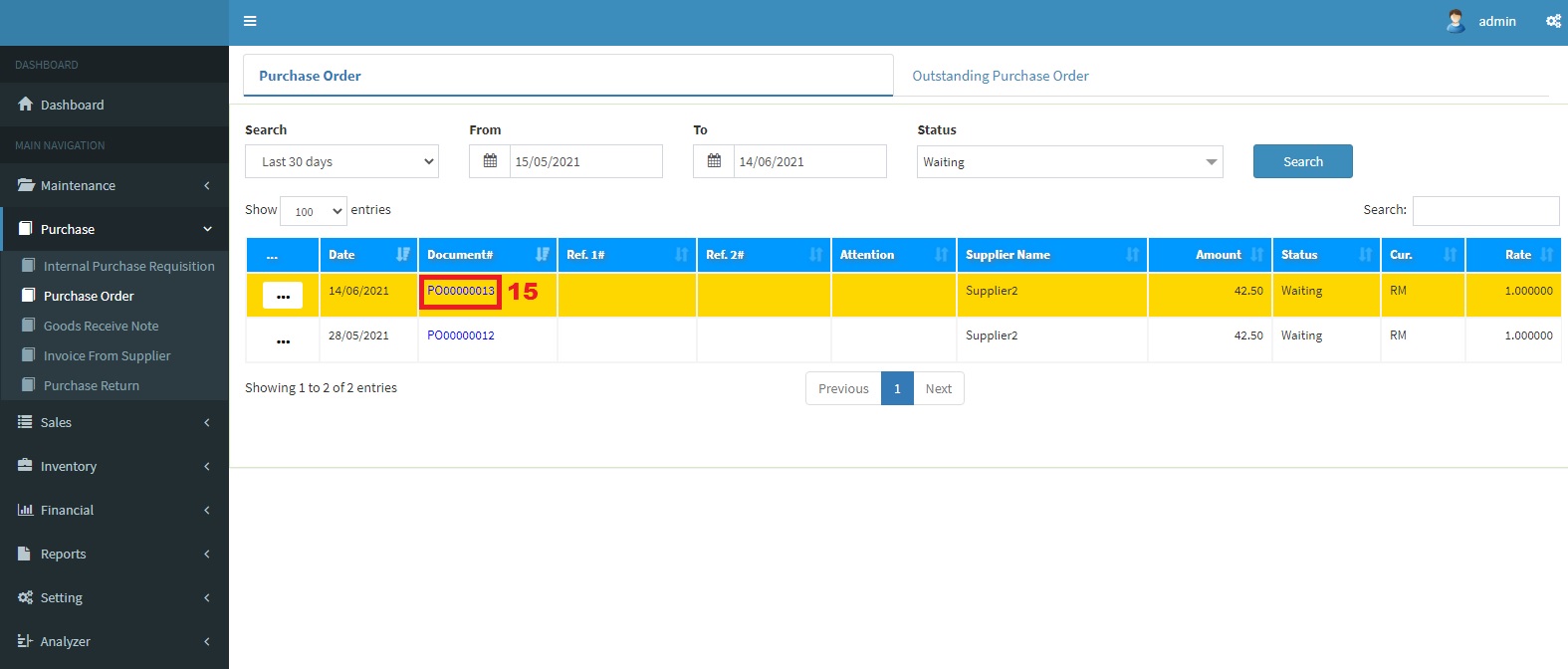
Task: Sort table by Amount column icon
Action: (1256, 255)
